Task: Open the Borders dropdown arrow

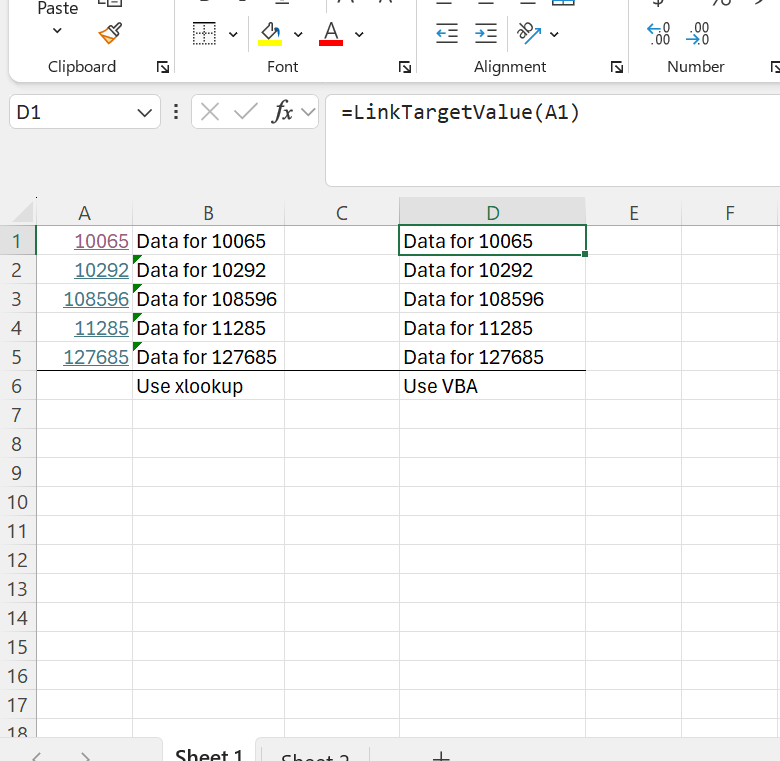Action: [233, 34]
